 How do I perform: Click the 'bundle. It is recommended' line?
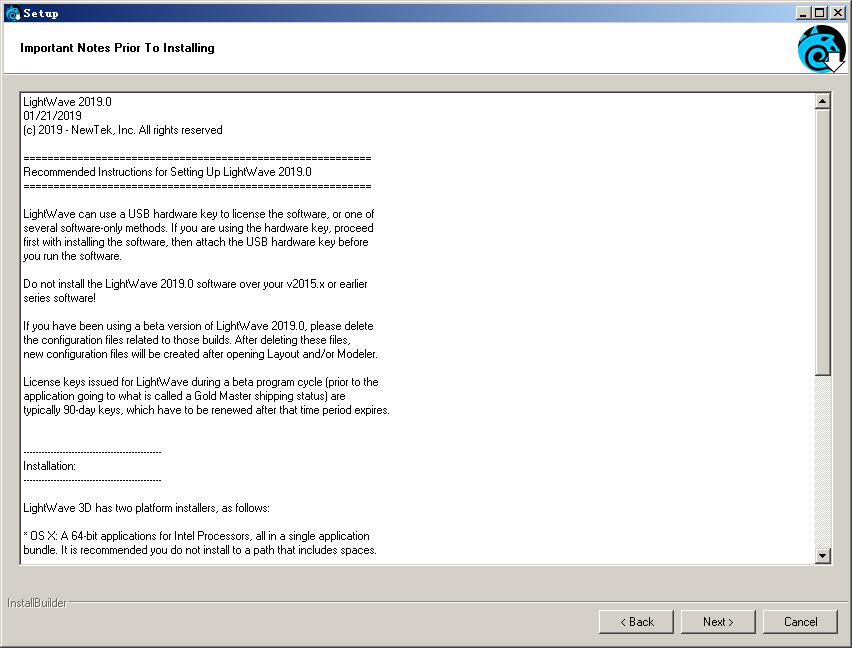(200, 550)
